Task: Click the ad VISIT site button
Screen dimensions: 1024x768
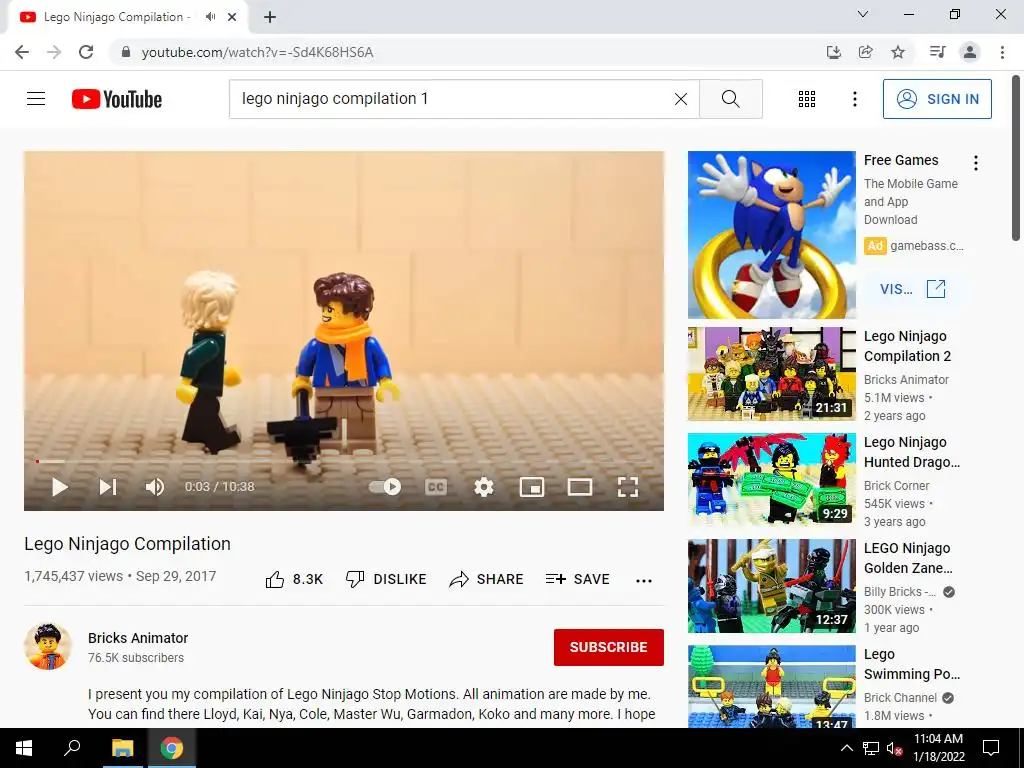Action: click(x=912, y=289)
